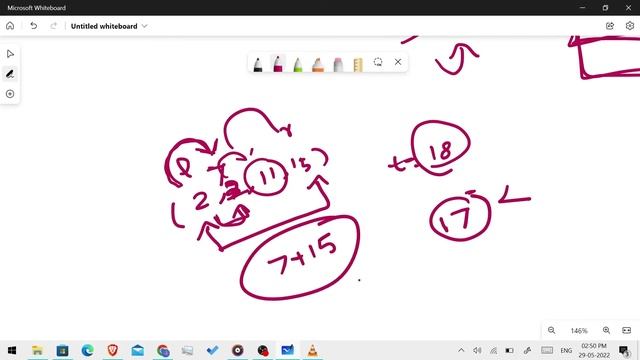Zoom out of the canvas
This screenshot has width=640, height=360.
[x=551, y=330]
